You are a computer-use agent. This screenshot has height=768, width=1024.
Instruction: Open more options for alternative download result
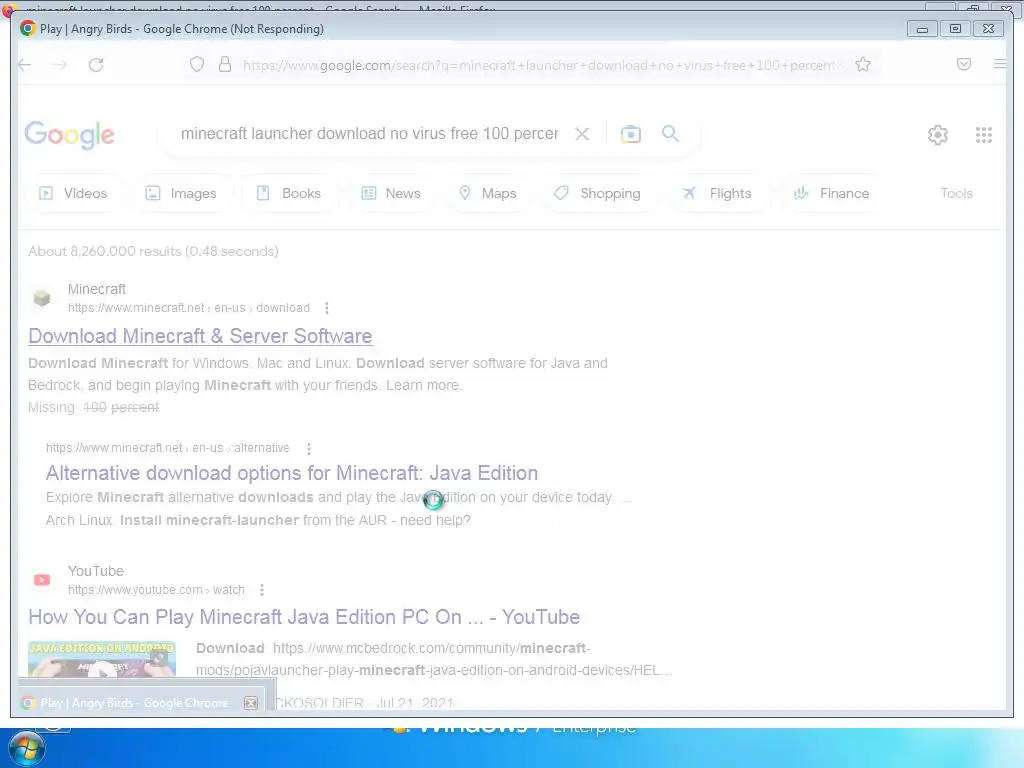(309, 448)
